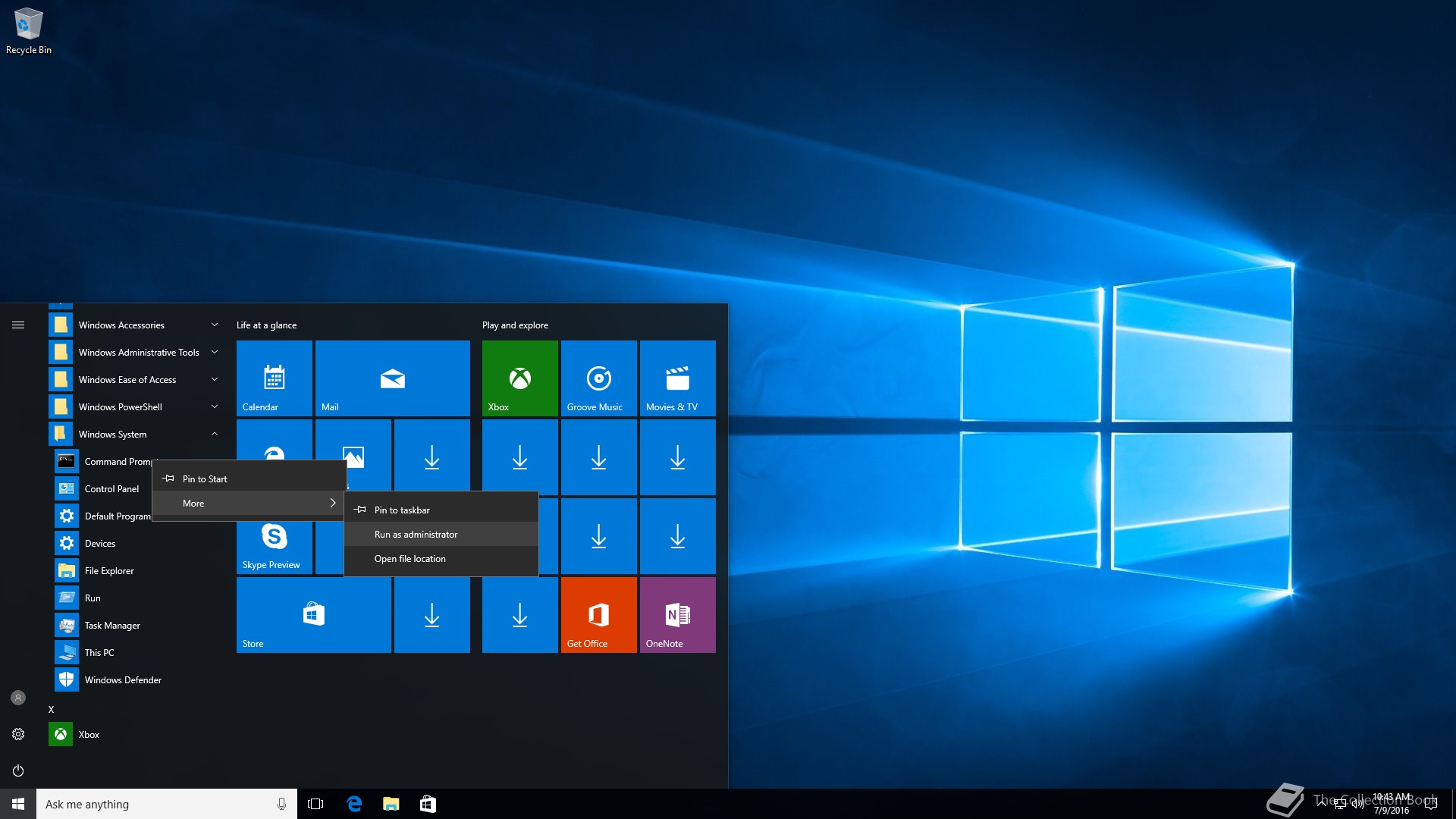Click the user account icon in Start
This screenshot has height=819, width=1456.
(18, 698)
